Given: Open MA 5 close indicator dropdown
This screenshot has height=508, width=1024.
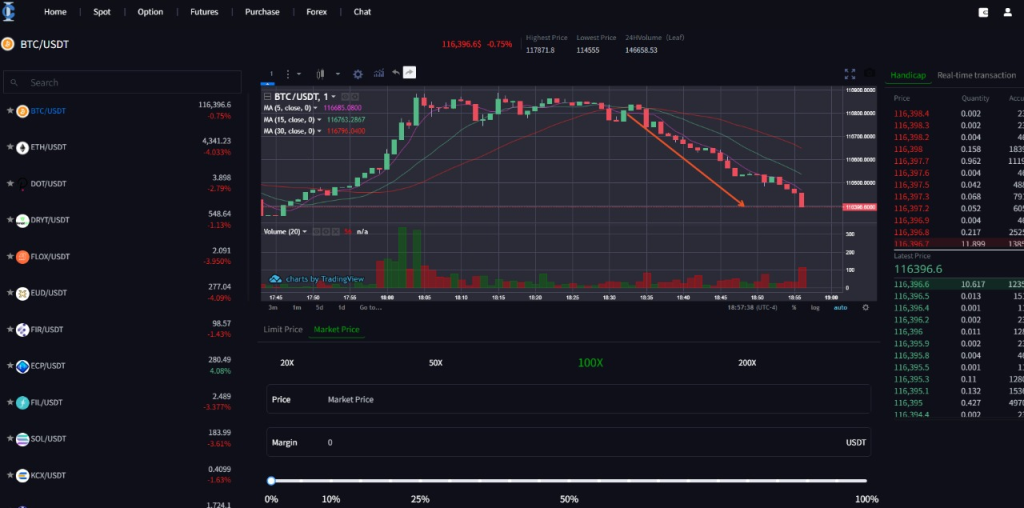Looking at the screenshot, I should coord(315,107).
